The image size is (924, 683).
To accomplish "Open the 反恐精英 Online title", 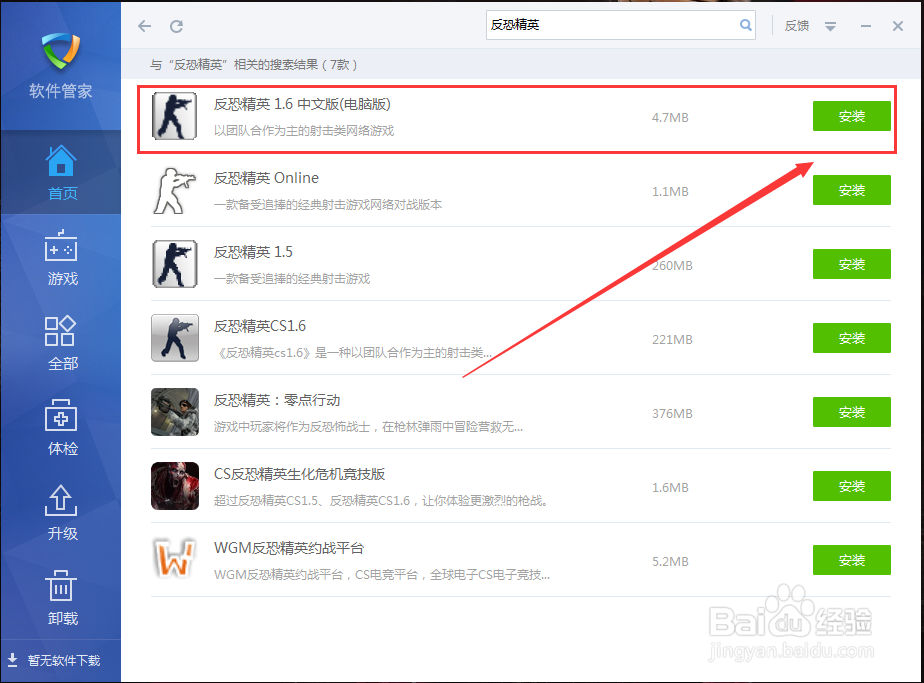I will [266, 178].
